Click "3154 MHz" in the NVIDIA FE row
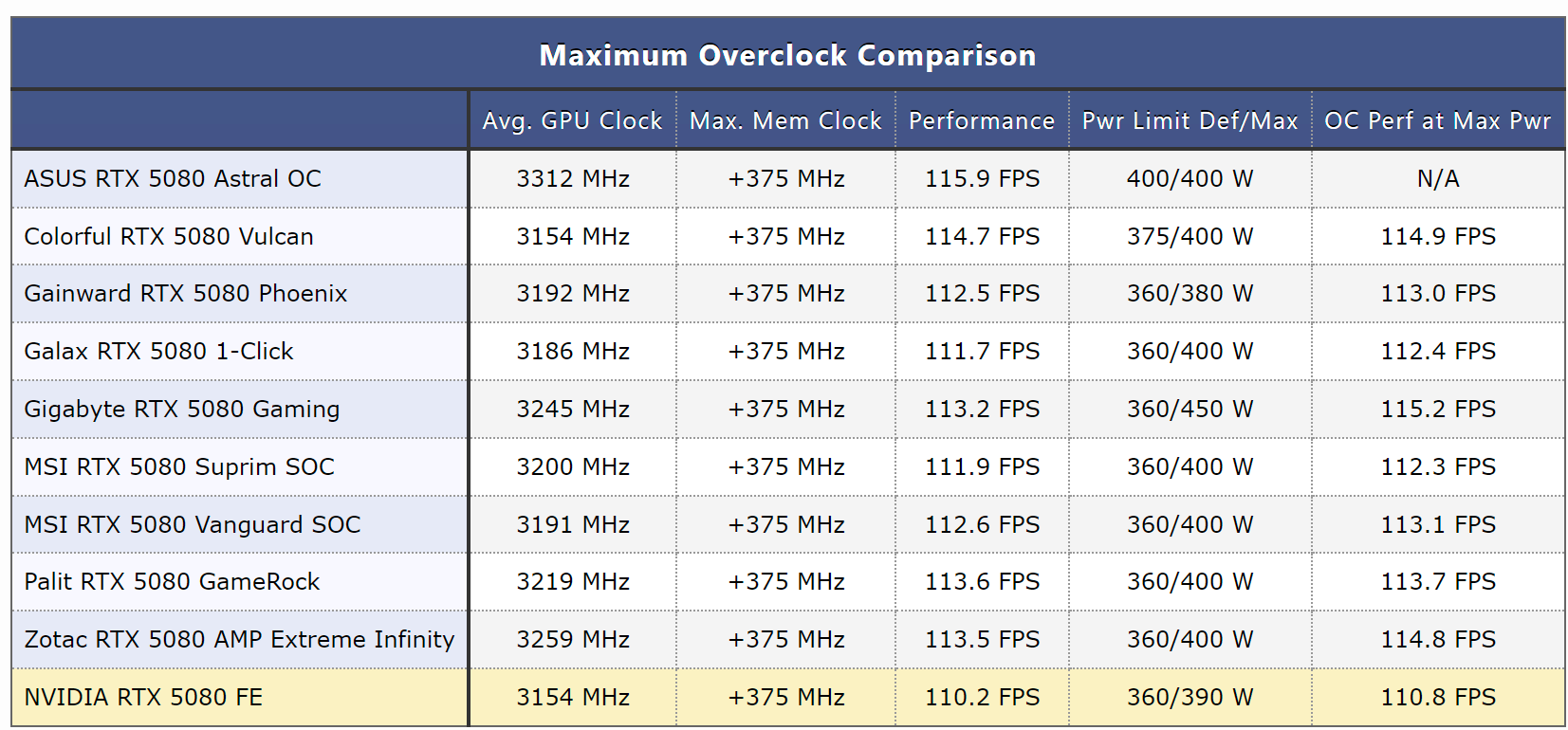 [573, 697]
